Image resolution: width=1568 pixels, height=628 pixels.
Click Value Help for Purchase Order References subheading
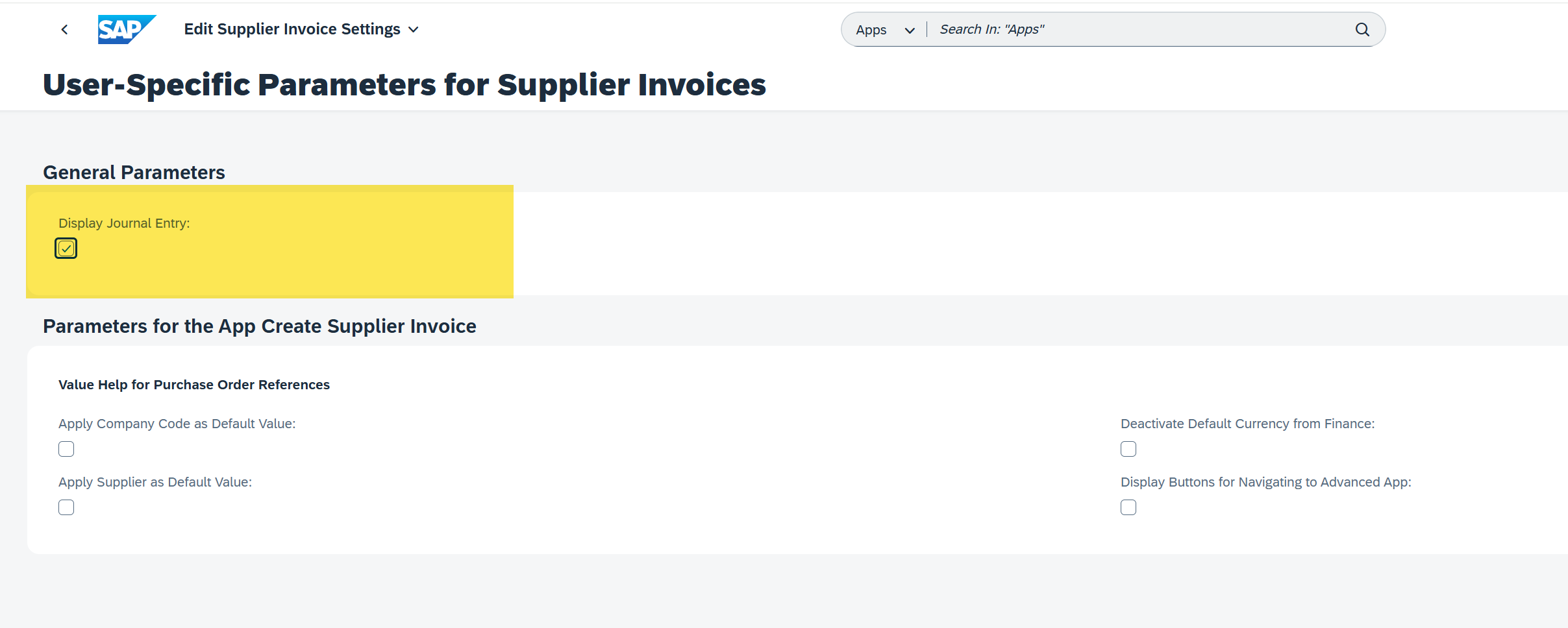point(194,385)
